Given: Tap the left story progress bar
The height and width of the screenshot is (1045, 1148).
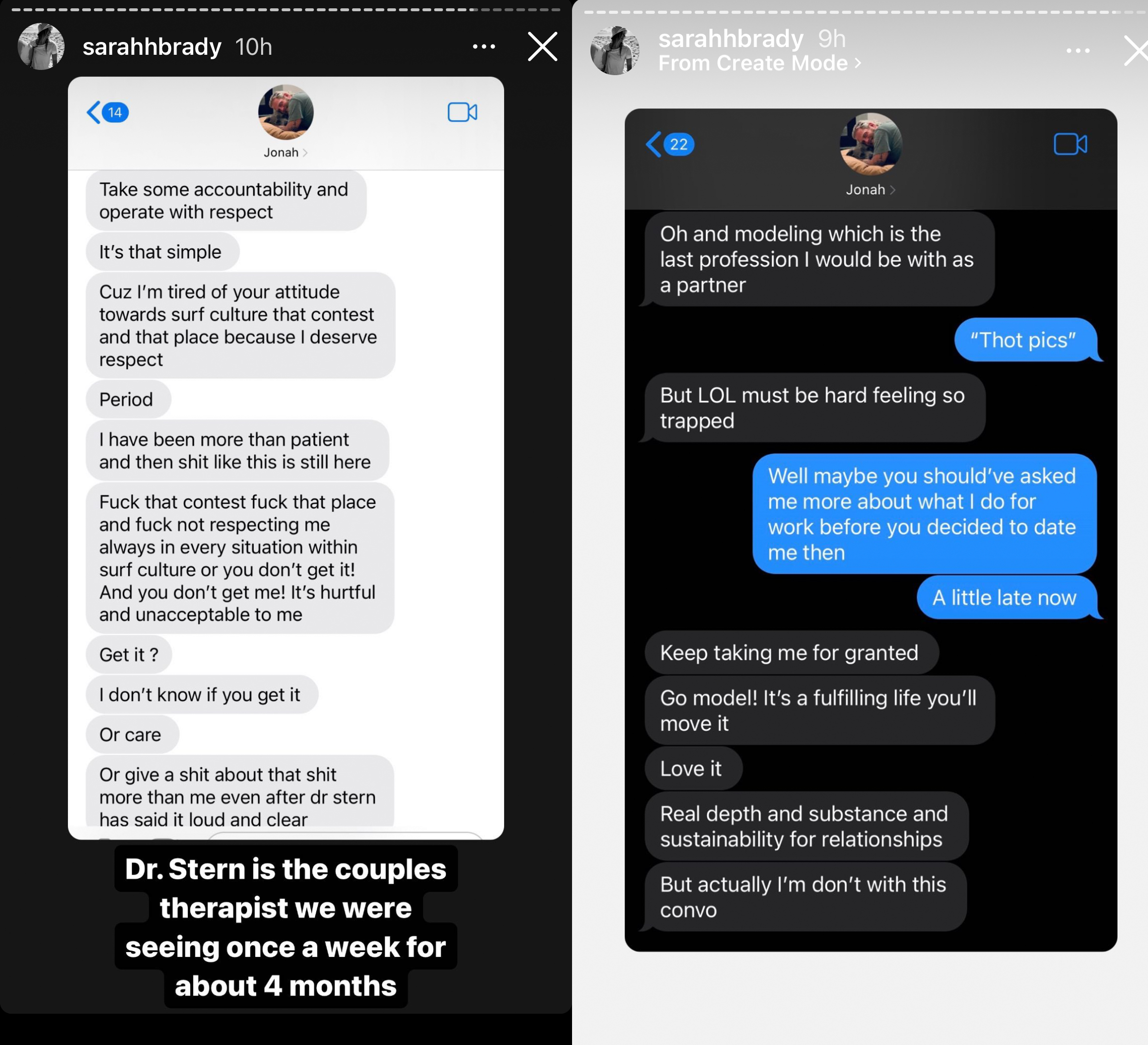Looking at the screenshot, I should pos(286,10).
